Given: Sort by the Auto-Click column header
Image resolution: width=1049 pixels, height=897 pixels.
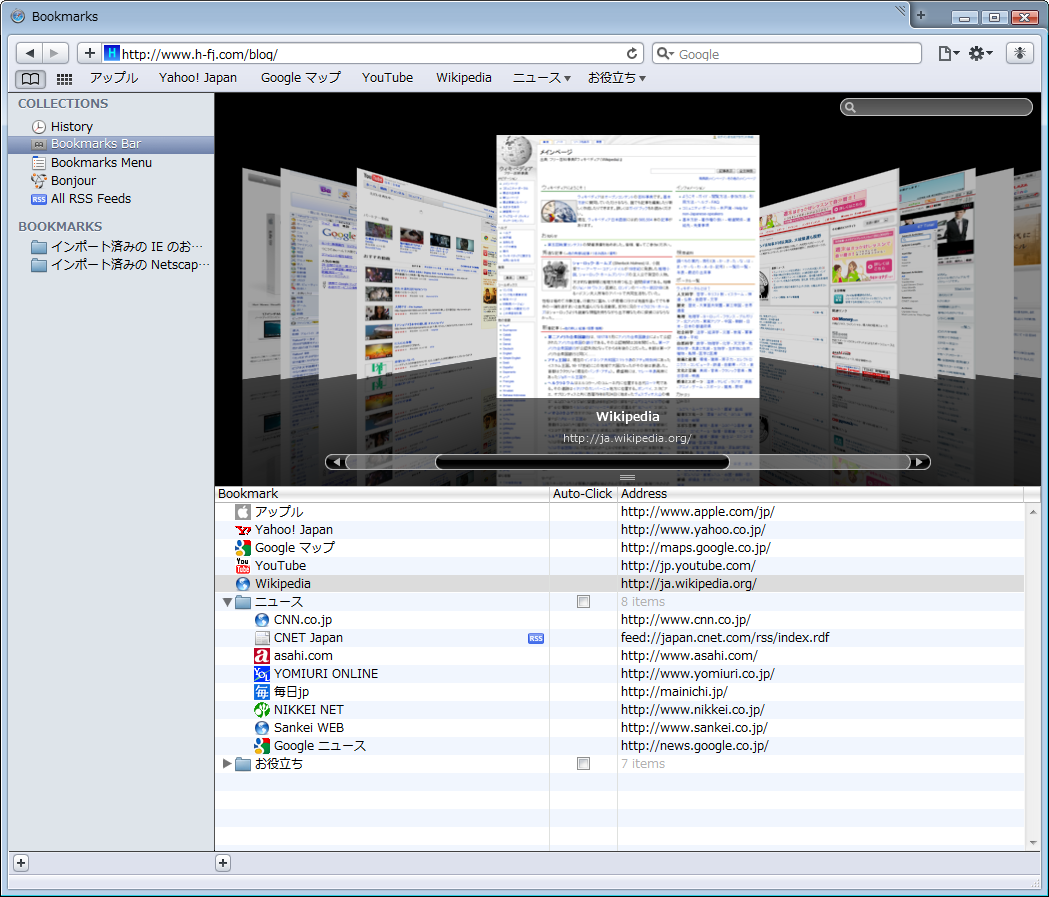Looking at the screenshot, I should point(583,494).
